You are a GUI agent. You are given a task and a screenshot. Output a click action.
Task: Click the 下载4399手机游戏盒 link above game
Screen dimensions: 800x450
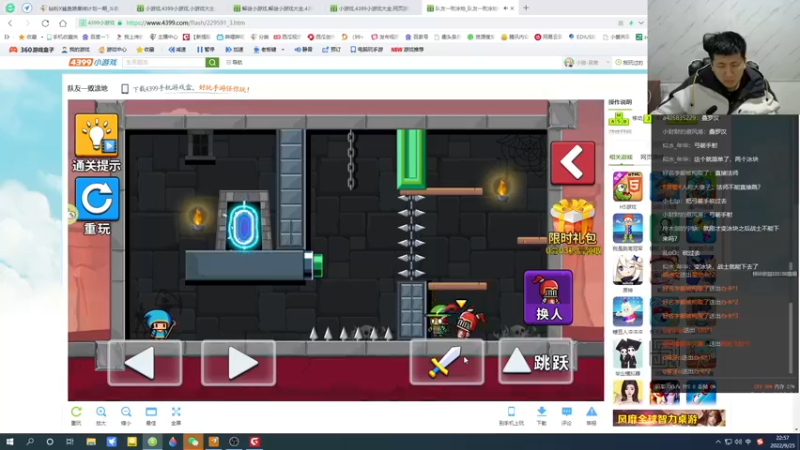click(x=185, y=89)
